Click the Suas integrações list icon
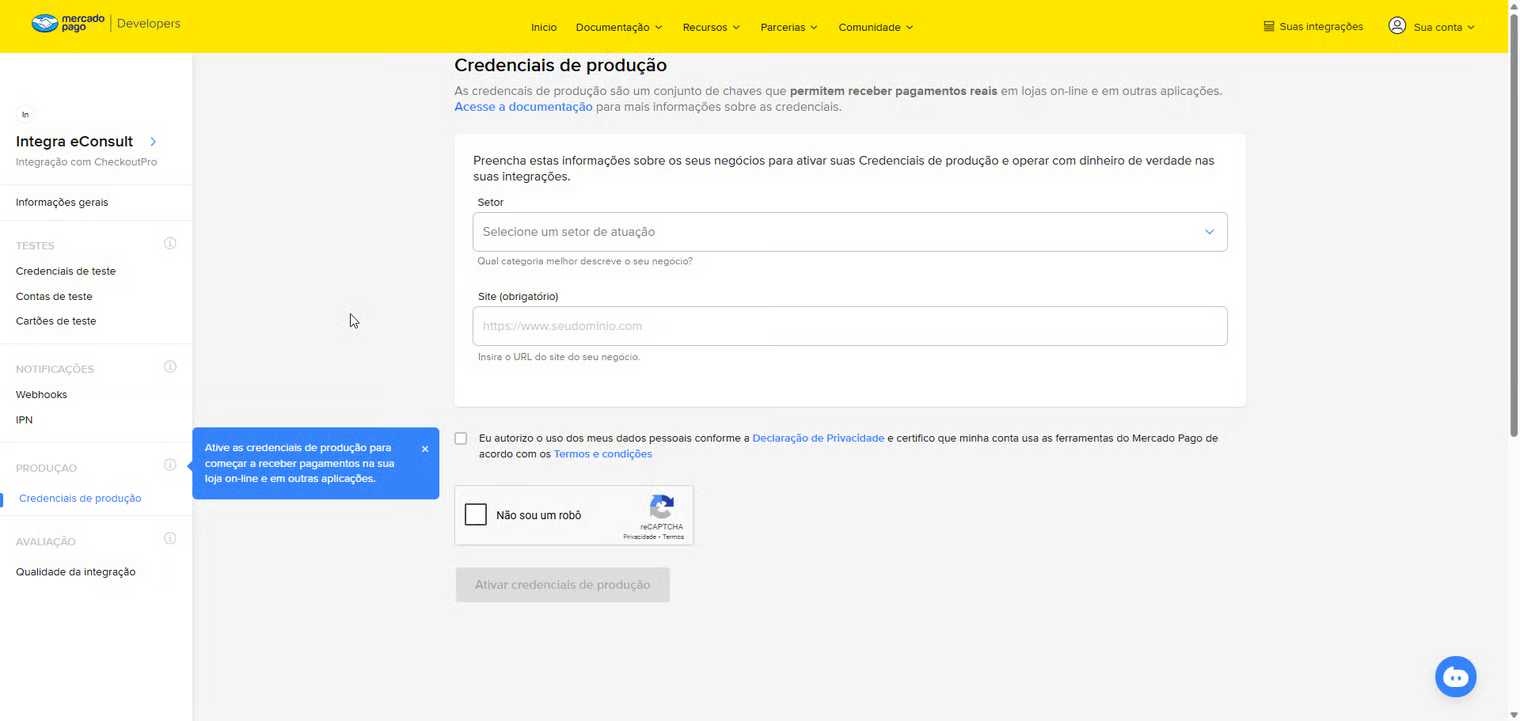This screenshot has width=1520, height=721. tap(1266, 26)
